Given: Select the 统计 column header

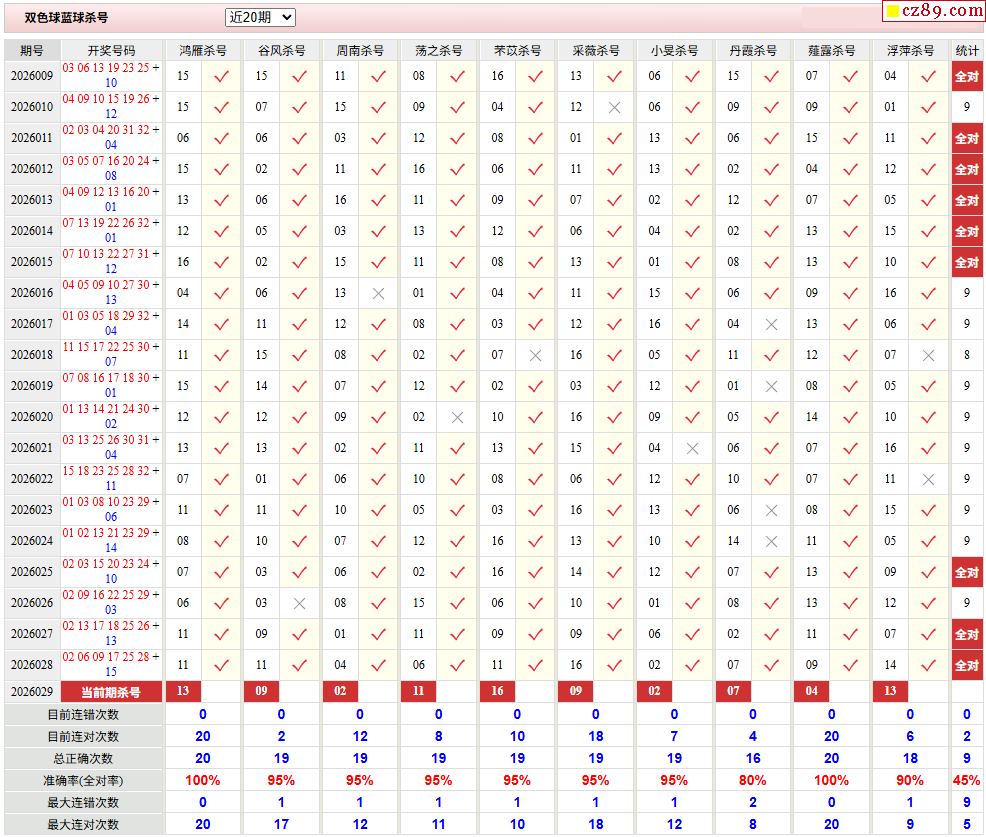Looking at the screenshot, I should [967, 50].
